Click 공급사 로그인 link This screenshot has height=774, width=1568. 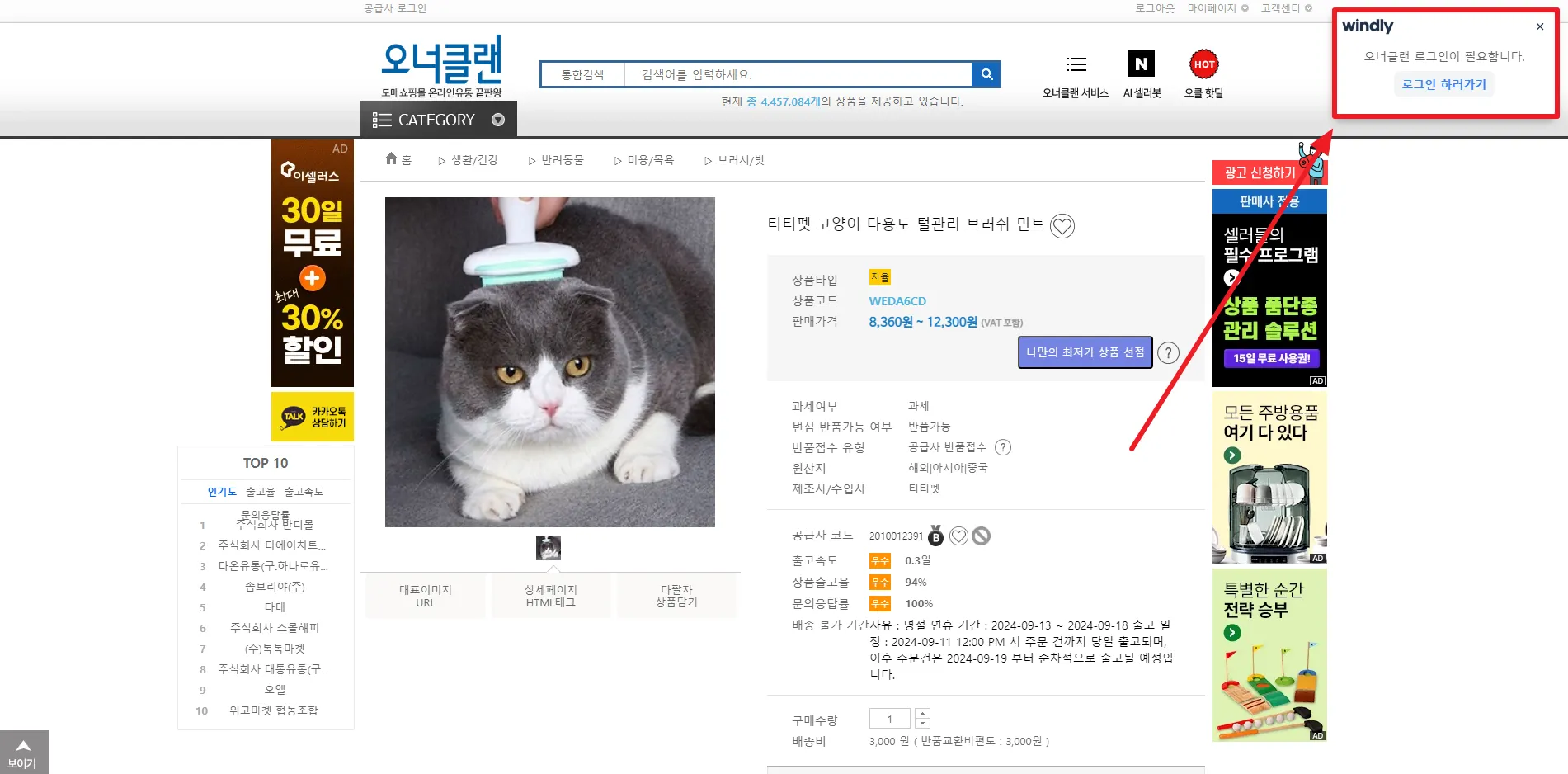pyautogui.click(x=395, y=8)
